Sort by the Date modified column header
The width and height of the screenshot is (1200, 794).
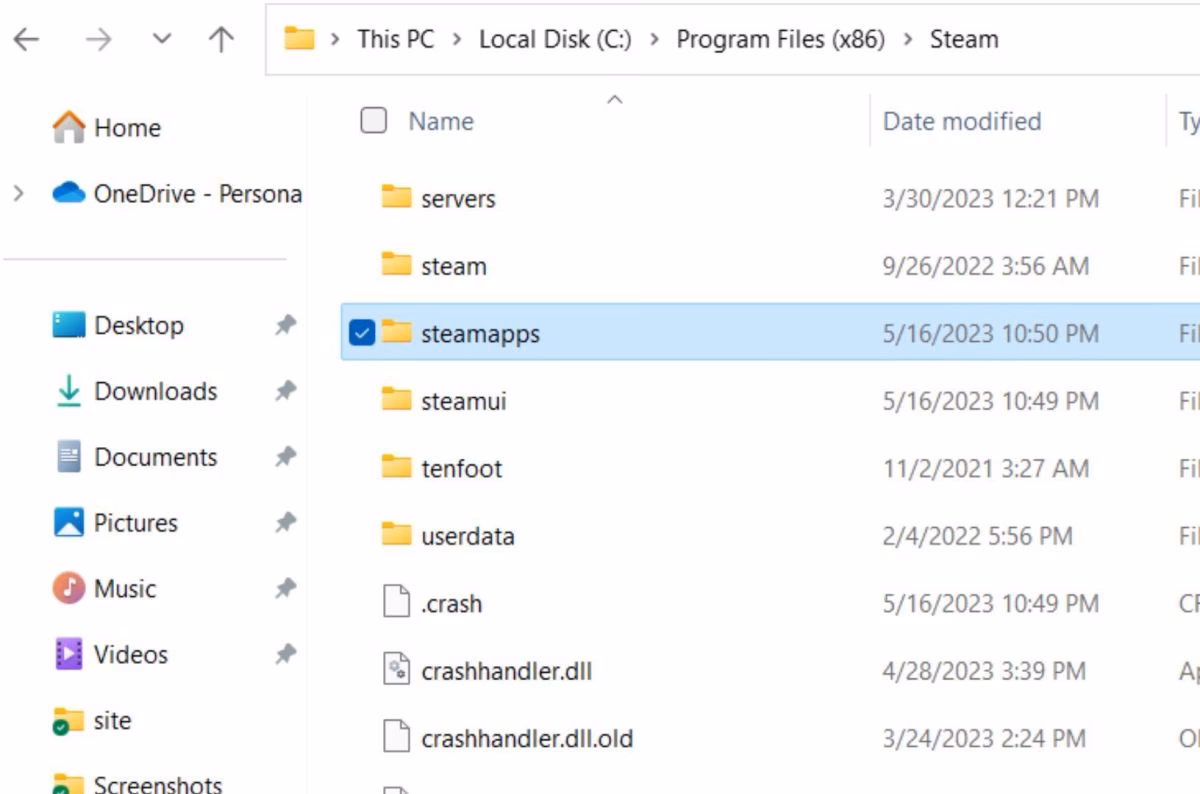coord(962,121)
